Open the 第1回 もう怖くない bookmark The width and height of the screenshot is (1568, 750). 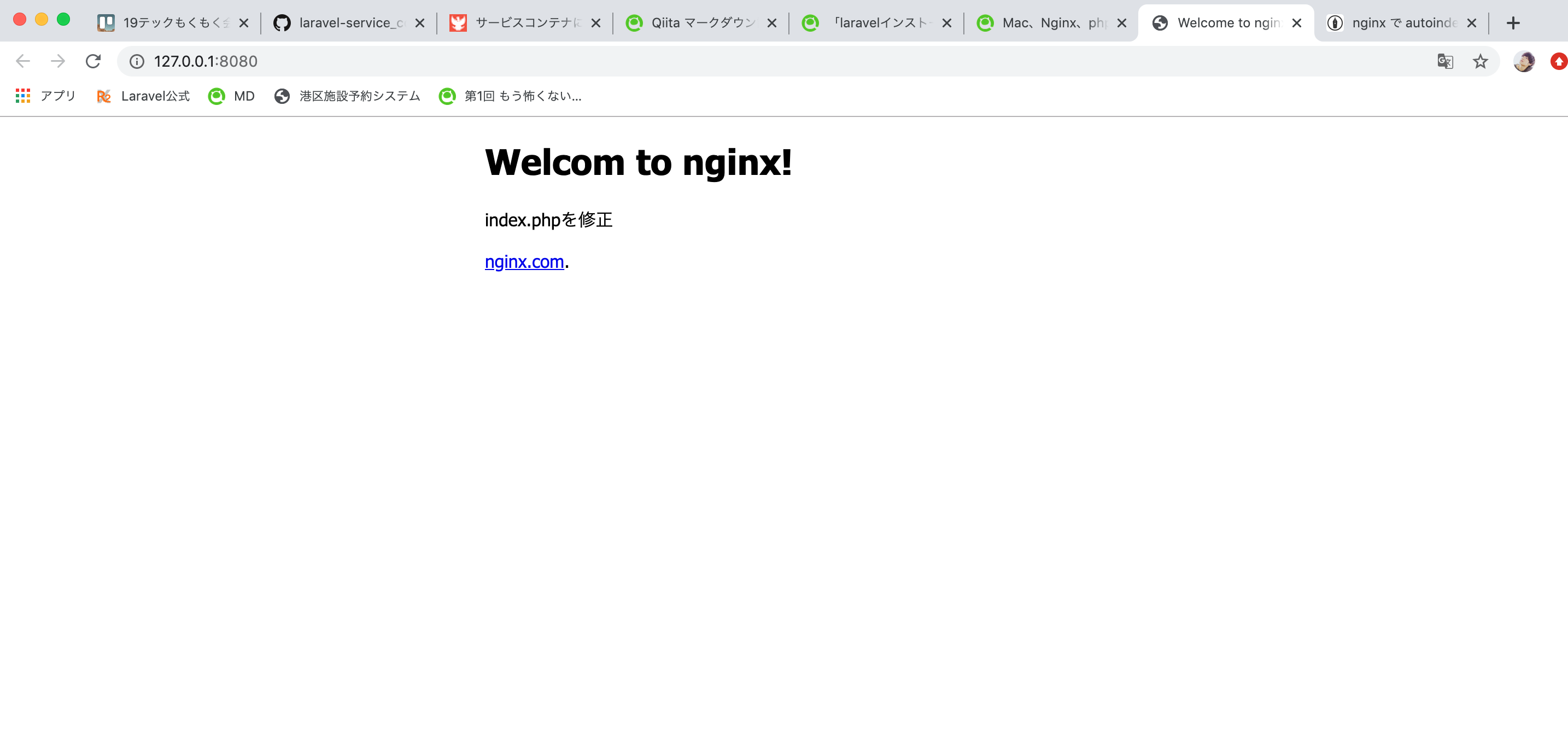tap(510, 96)
